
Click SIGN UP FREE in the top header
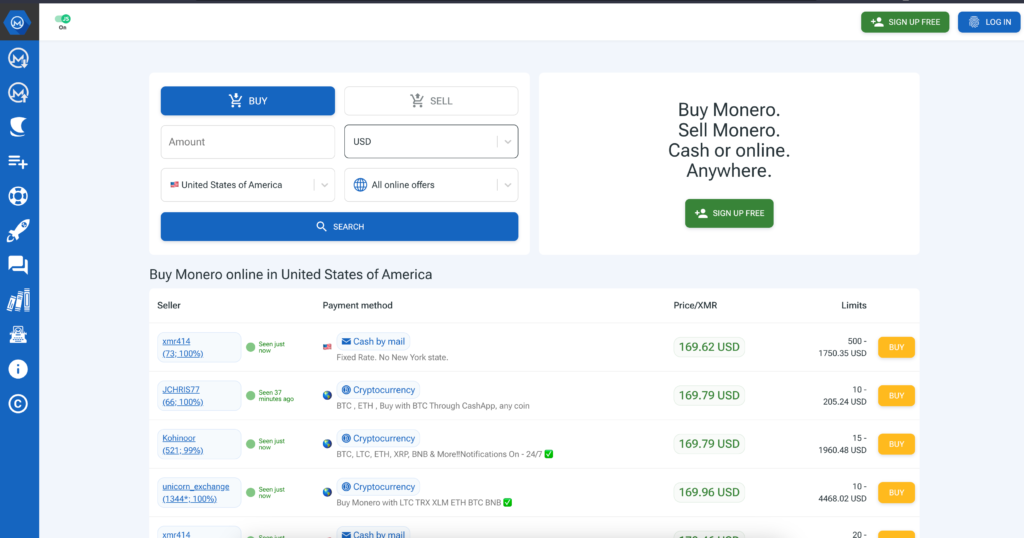click(x=905, y=22)
